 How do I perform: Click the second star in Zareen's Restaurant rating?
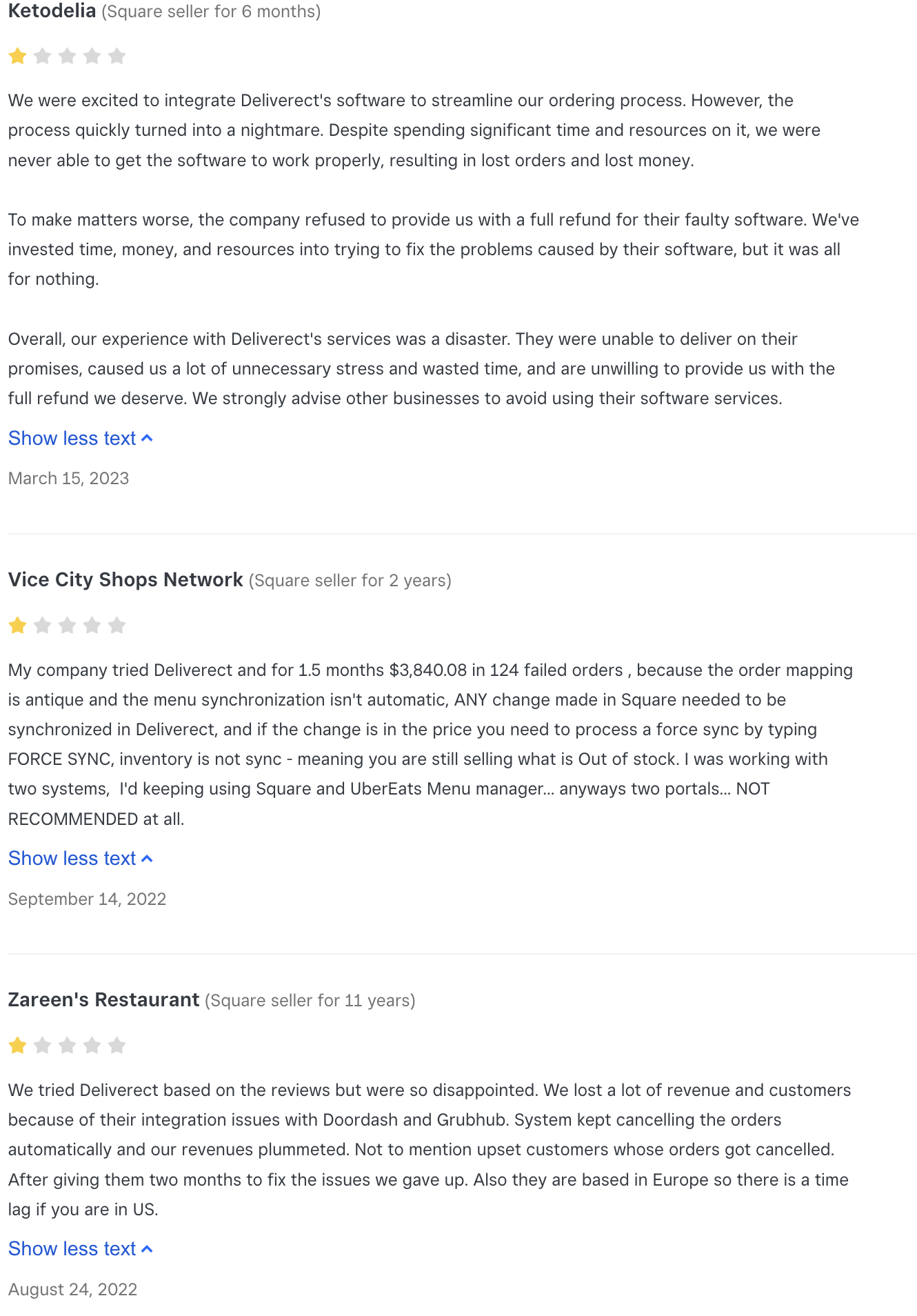43,1046
